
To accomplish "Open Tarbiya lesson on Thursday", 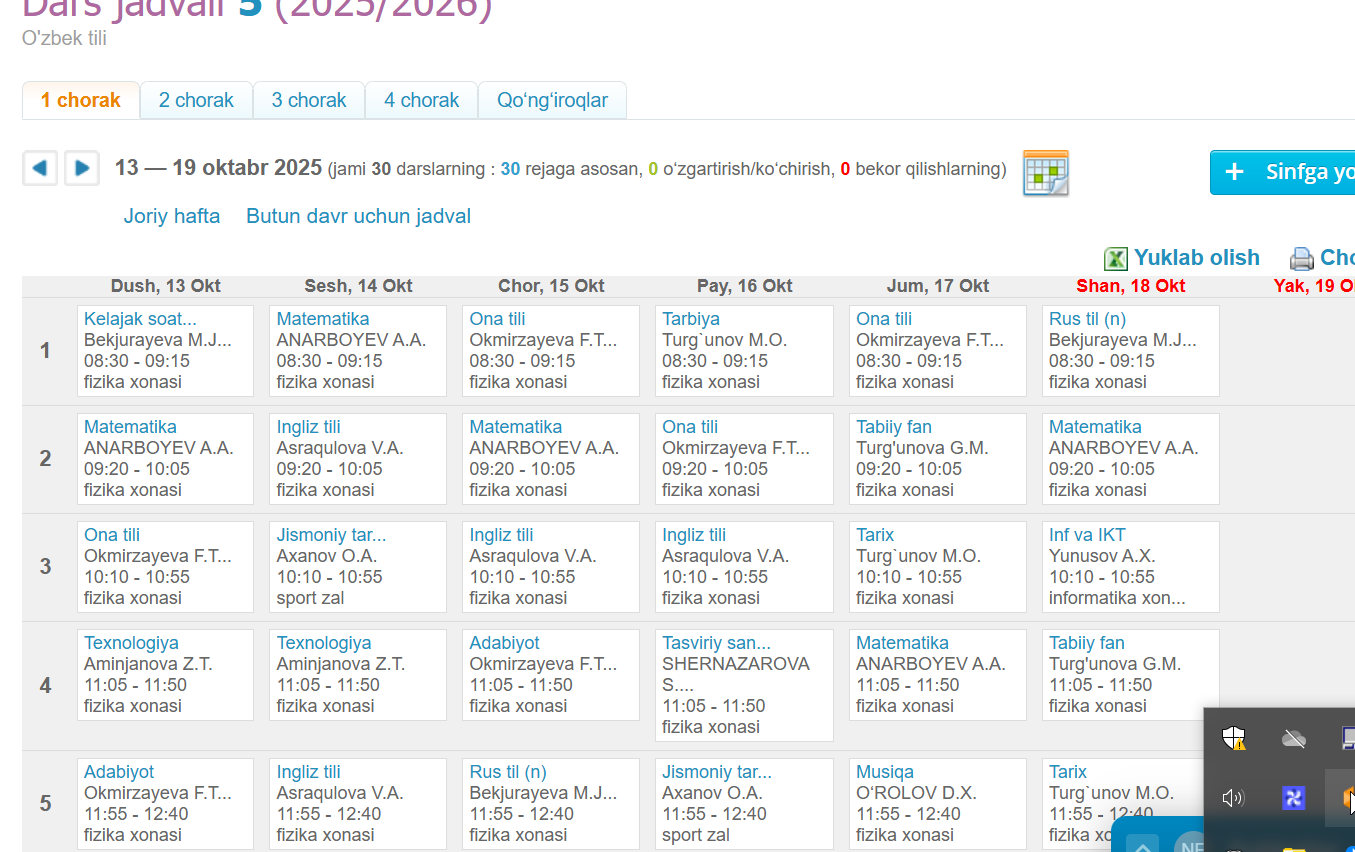I will click(691, 319).
